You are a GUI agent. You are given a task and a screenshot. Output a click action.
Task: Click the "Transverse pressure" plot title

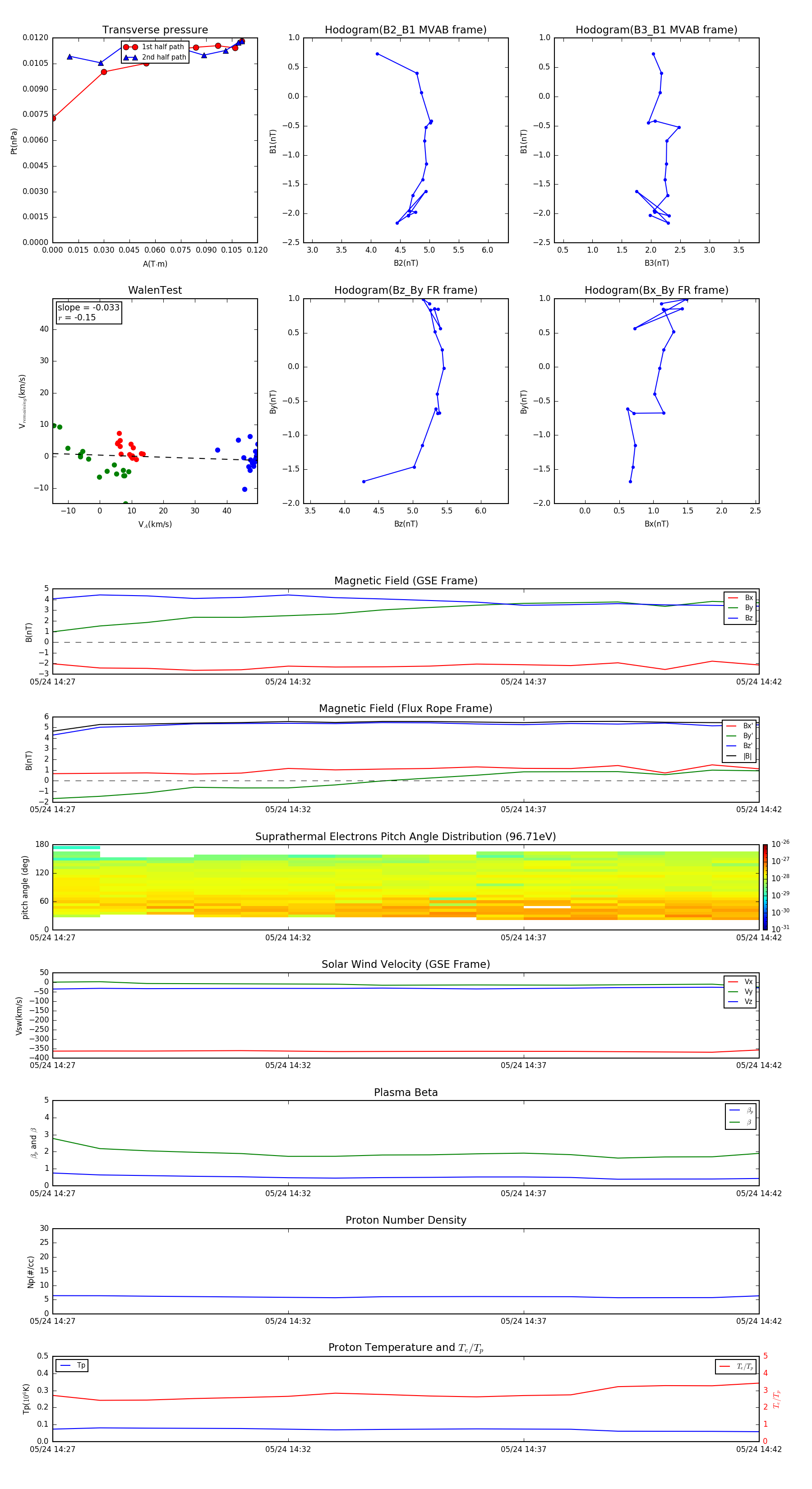coord(155,30)
